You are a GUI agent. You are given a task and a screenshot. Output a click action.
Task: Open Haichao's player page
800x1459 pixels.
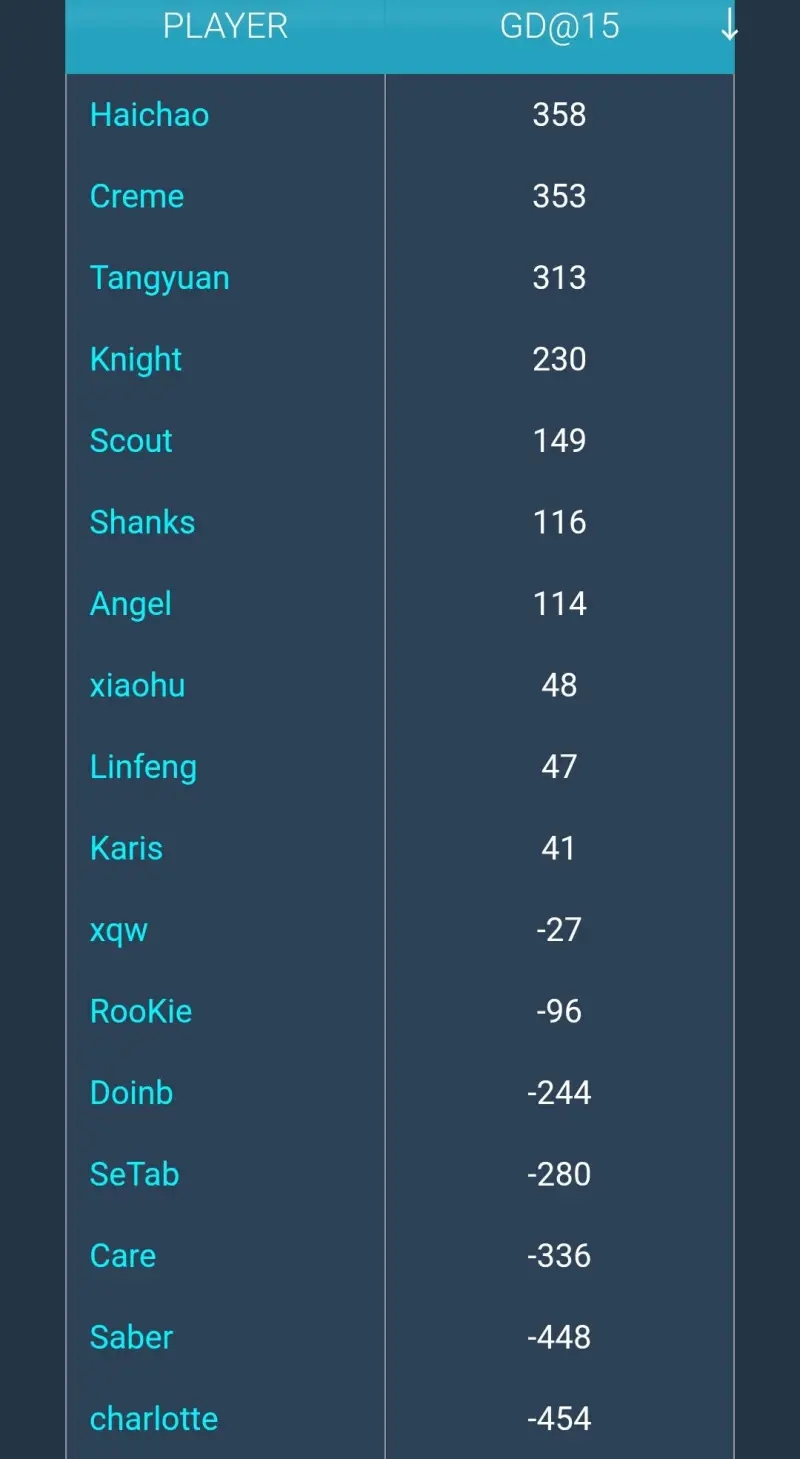click(x=149, y=115)
